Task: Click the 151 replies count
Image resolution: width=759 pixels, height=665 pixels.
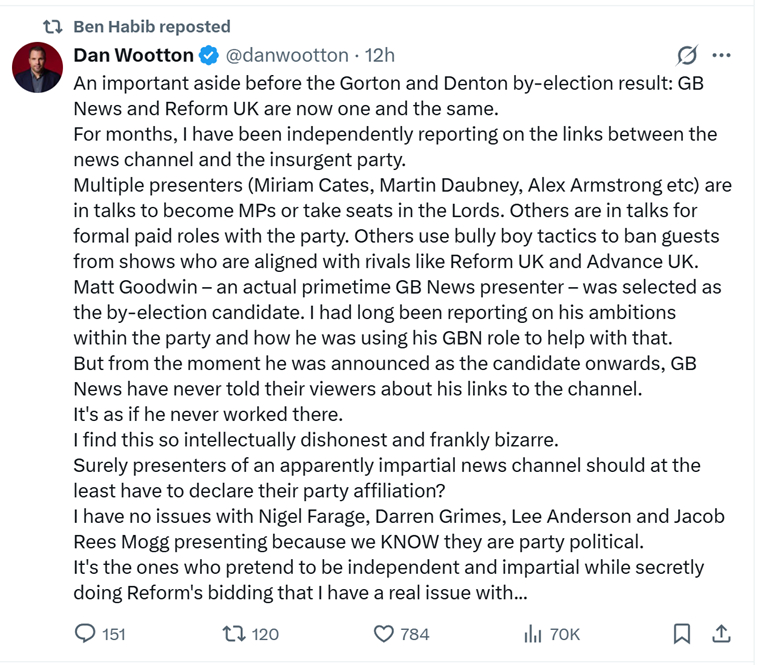Action: tap(114, 634)
